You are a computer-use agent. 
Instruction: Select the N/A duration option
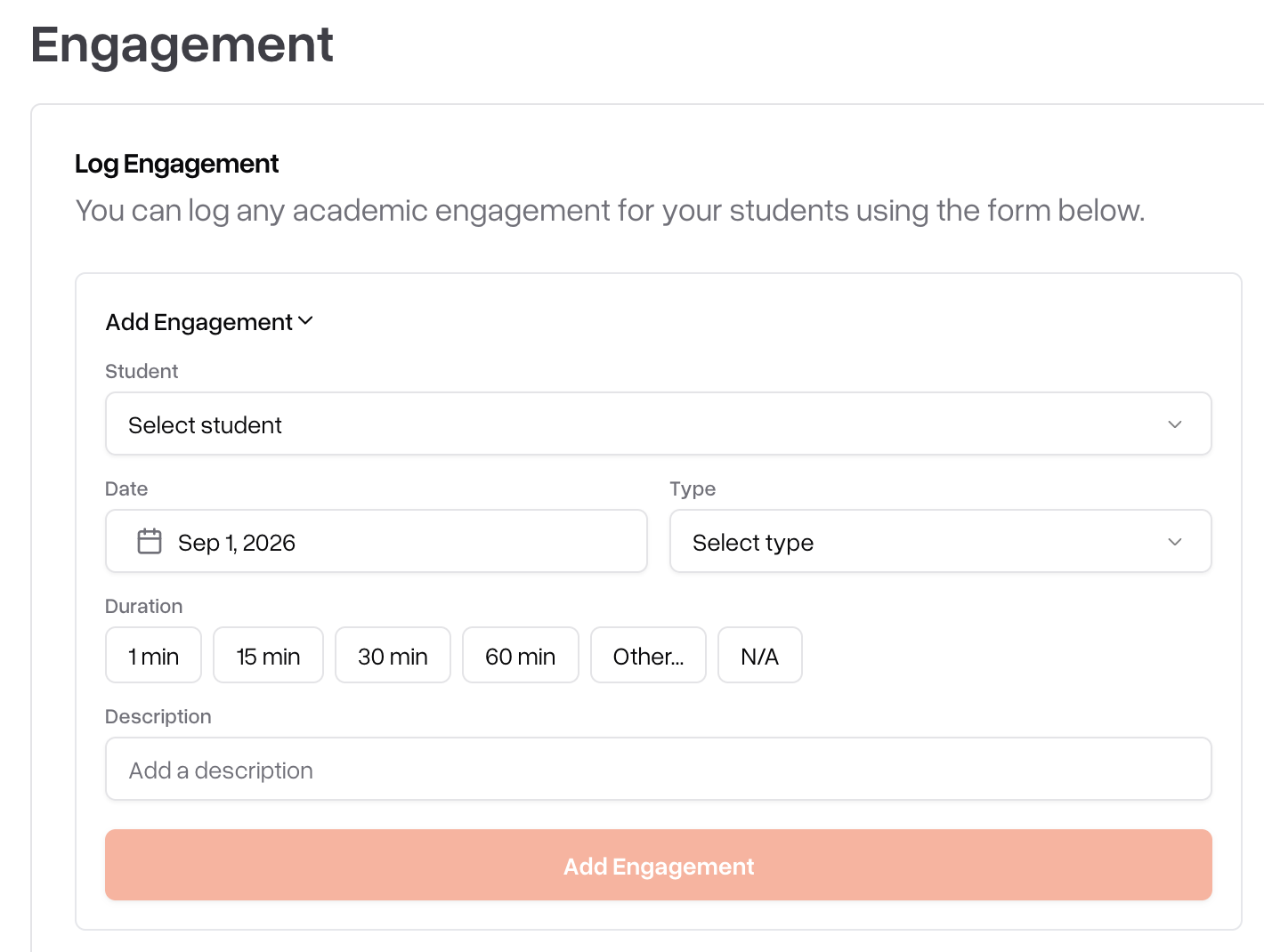760,655
